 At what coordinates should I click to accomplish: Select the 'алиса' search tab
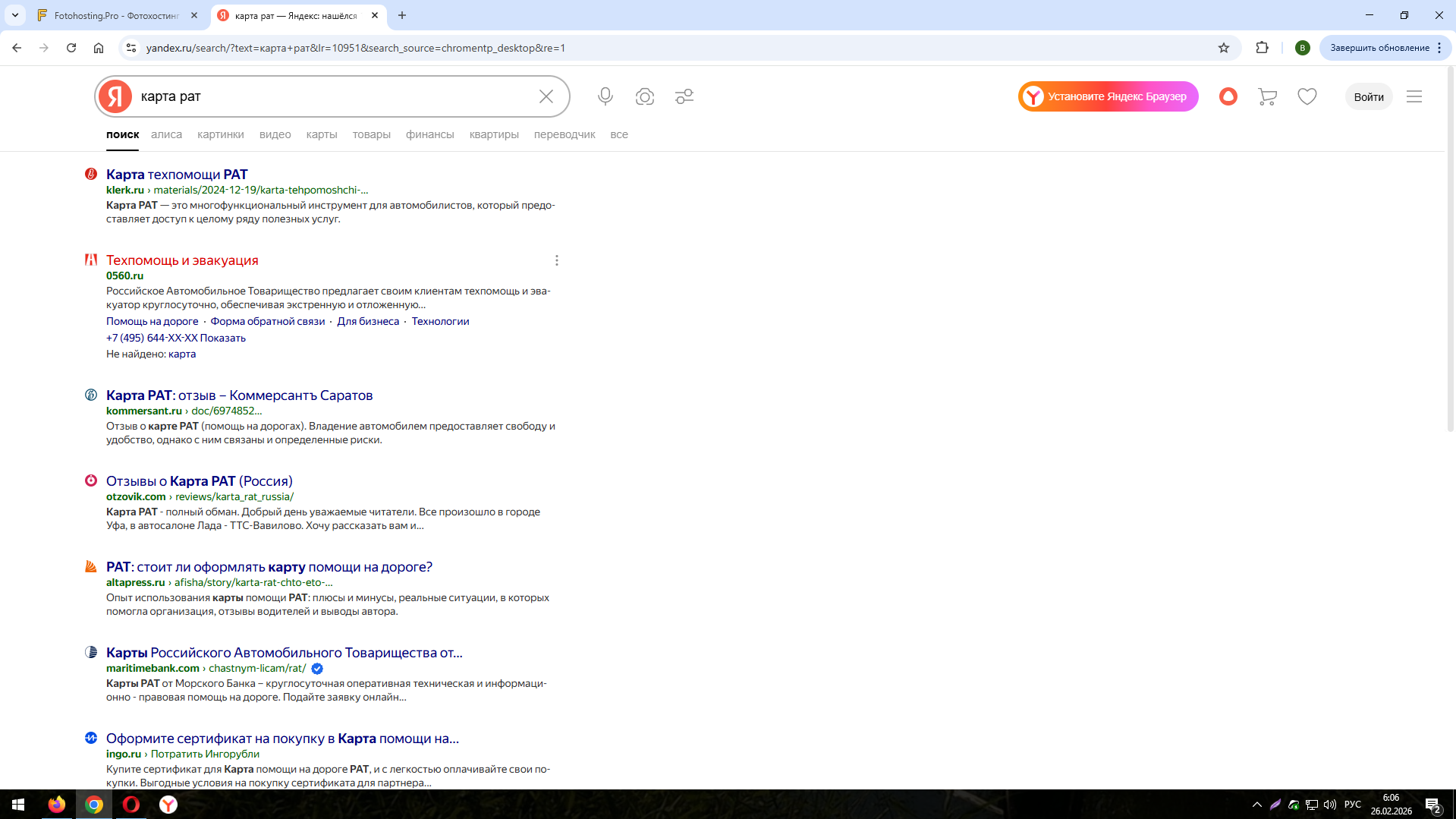pos(166,134)
